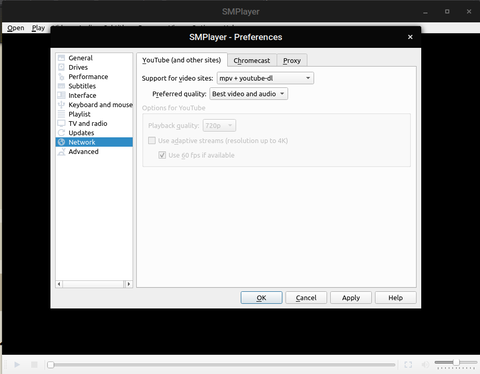Adjust the volume slider handle
480x374 pixels.
coord(456,362)
